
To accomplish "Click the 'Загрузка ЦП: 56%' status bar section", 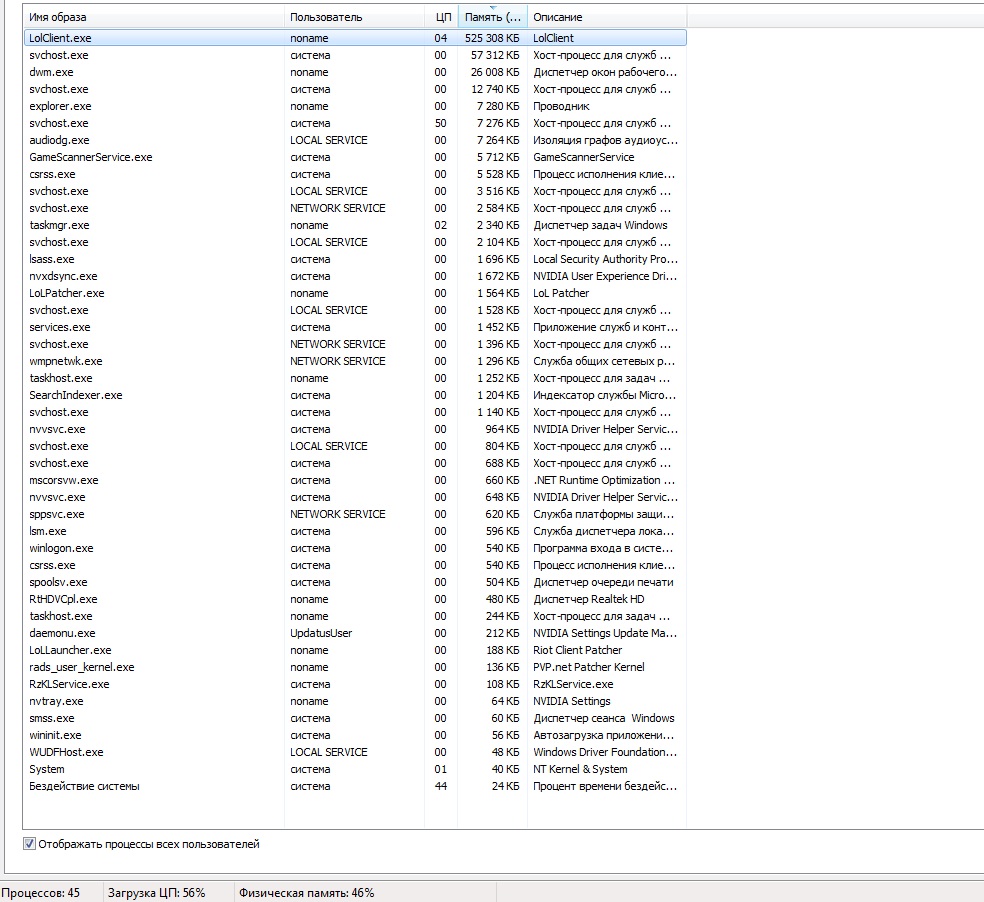I will (x=156, y=892).
